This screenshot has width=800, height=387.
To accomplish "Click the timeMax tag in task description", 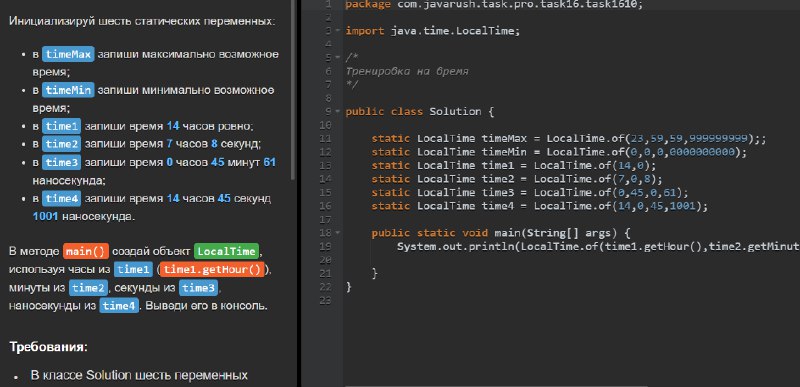I will (68, 54).
